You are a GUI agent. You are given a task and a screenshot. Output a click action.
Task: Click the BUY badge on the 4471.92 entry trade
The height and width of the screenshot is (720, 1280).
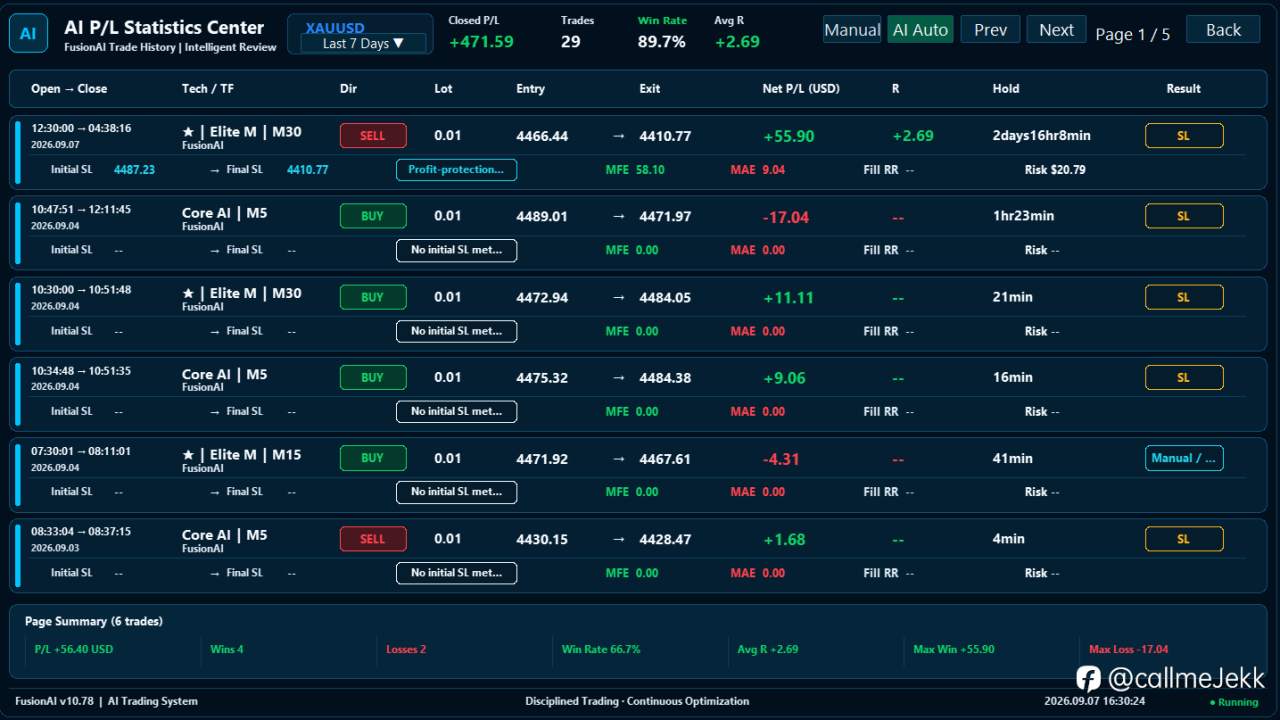tap(373, 458)
